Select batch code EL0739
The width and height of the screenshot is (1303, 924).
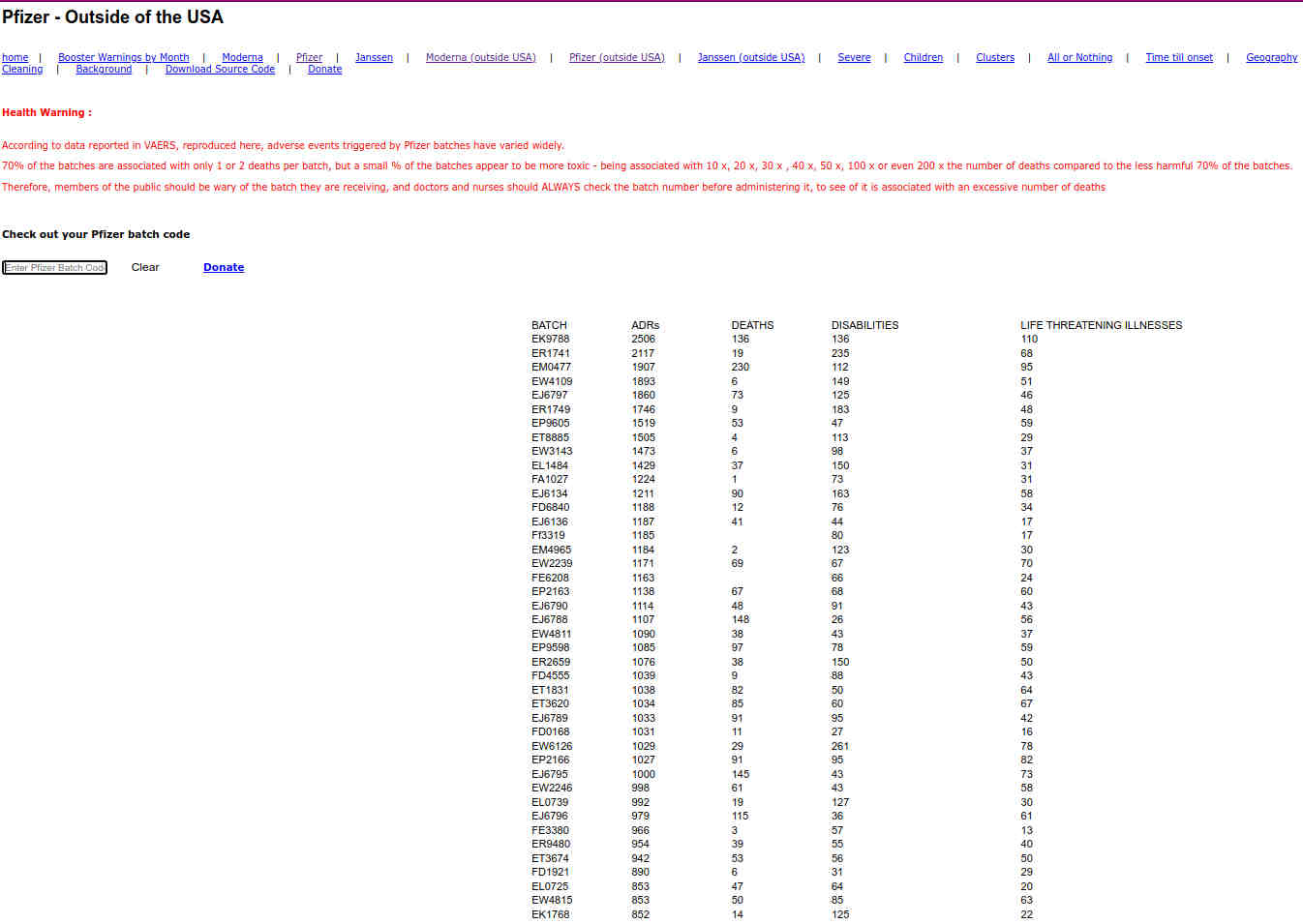550,803
